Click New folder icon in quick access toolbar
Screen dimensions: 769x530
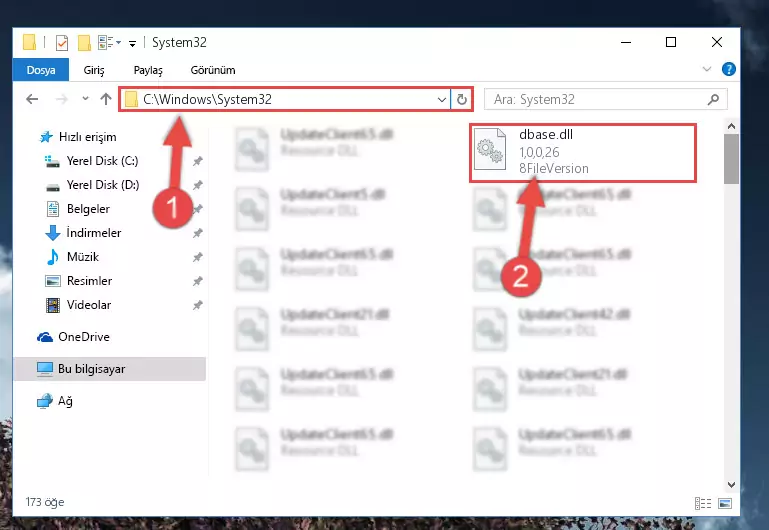click(x=84, y=43)
